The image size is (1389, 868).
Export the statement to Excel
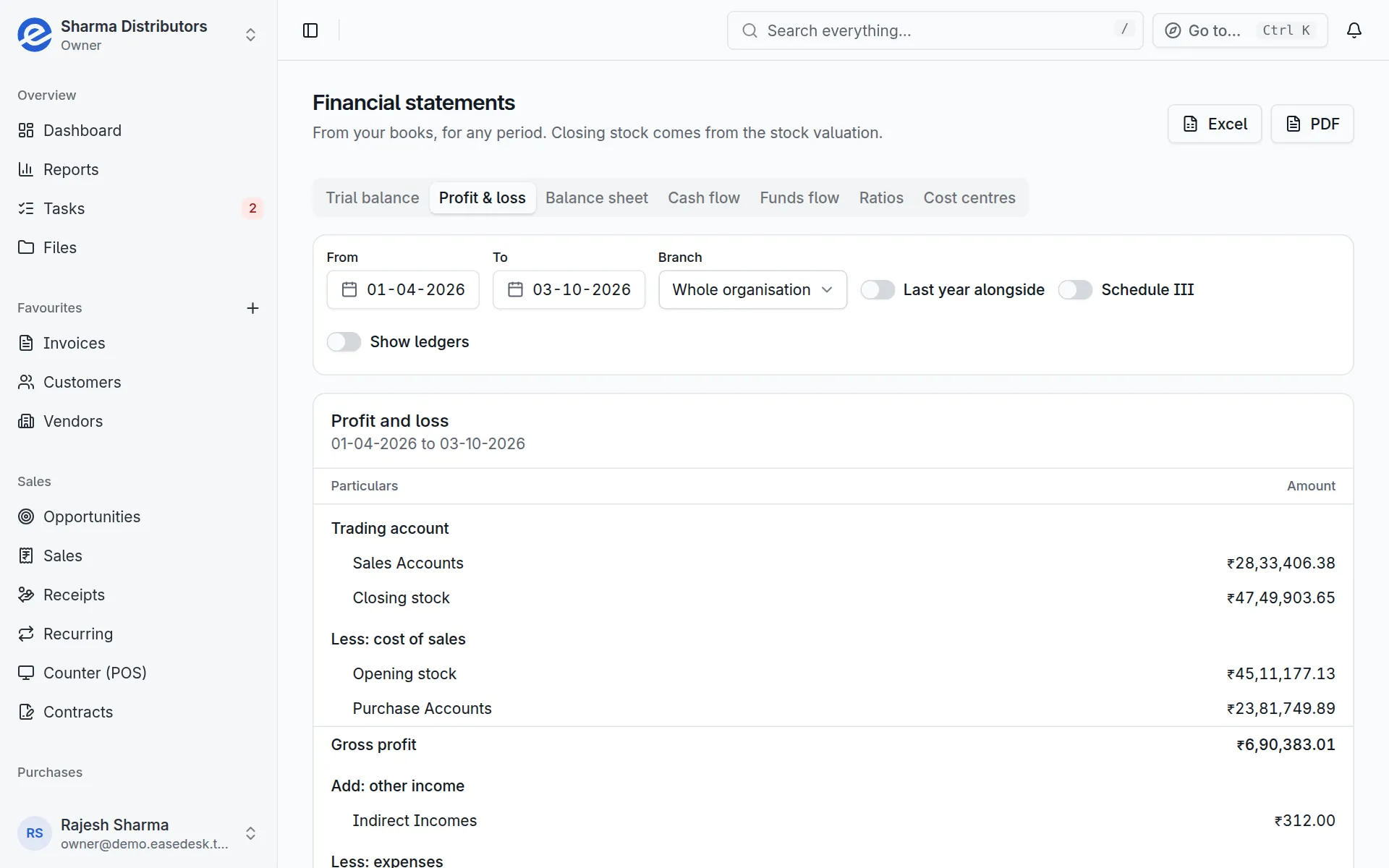point(1215,124)
